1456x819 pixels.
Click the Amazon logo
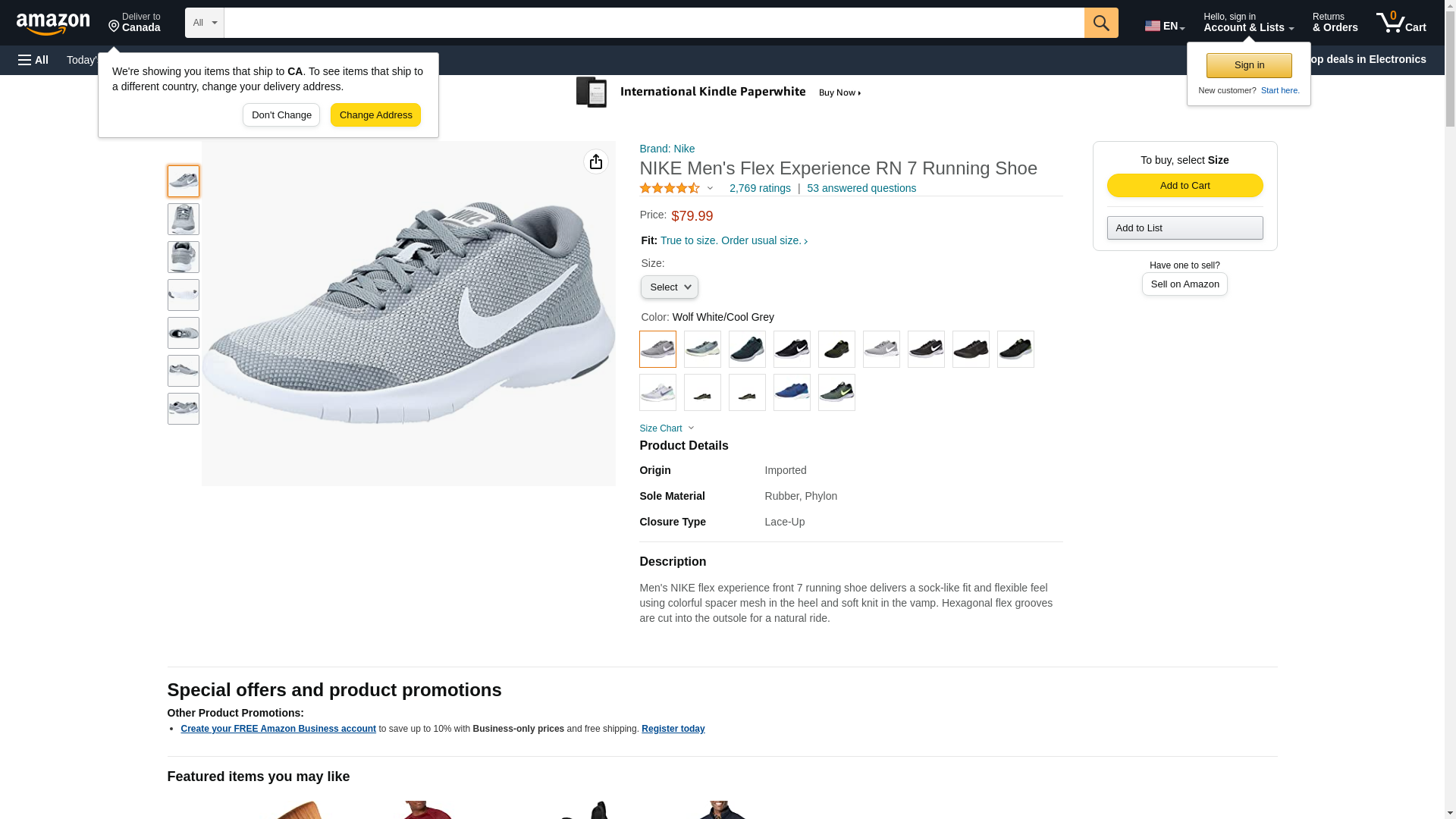coord(53,23)
